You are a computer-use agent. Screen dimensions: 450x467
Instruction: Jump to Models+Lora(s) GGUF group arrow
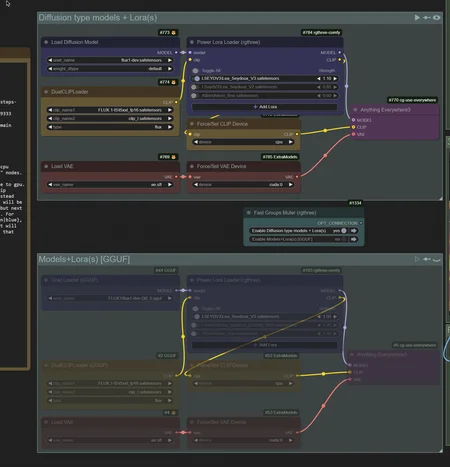[354, 239]
